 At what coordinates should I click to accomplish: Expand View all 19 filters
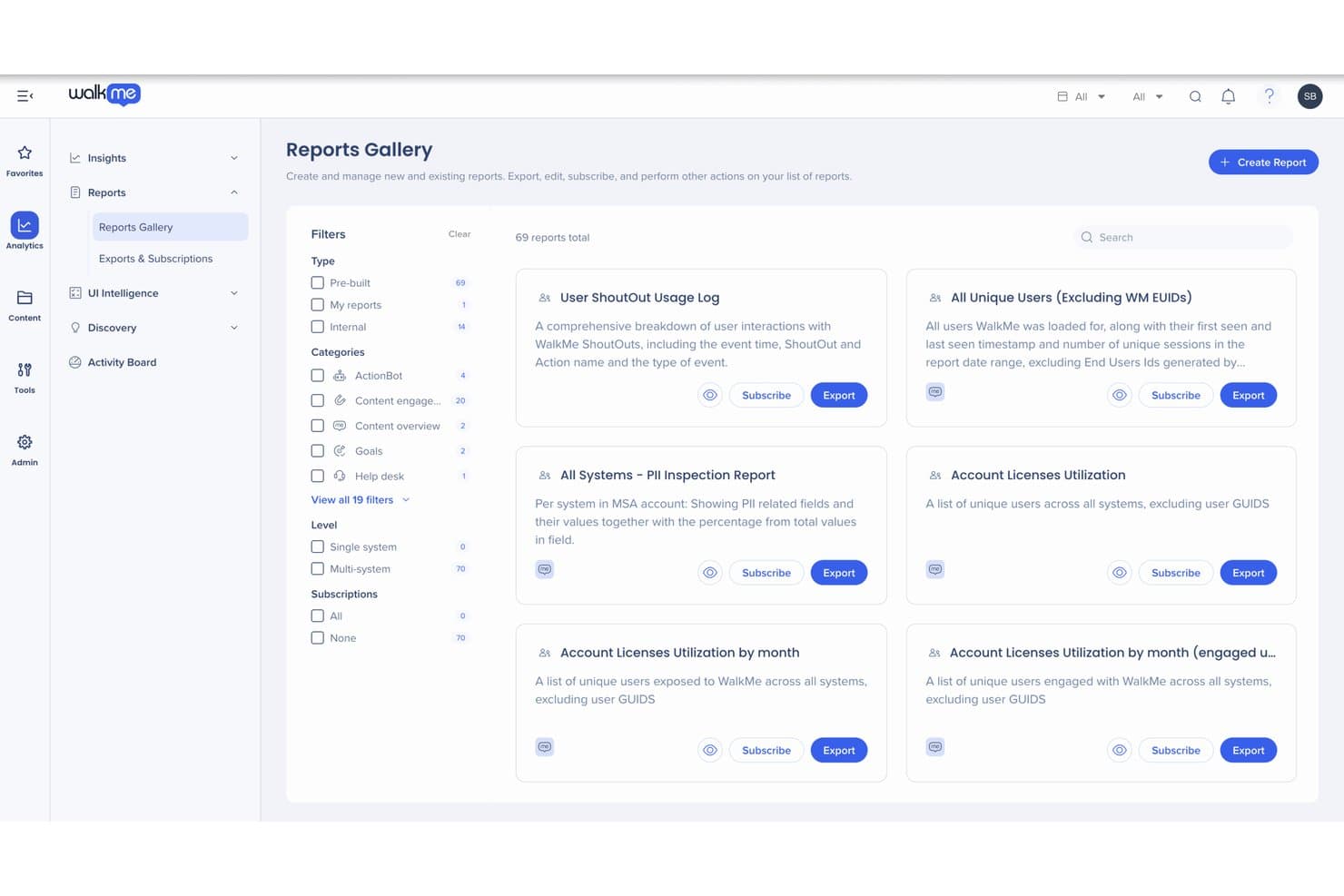tap(361, 500)
